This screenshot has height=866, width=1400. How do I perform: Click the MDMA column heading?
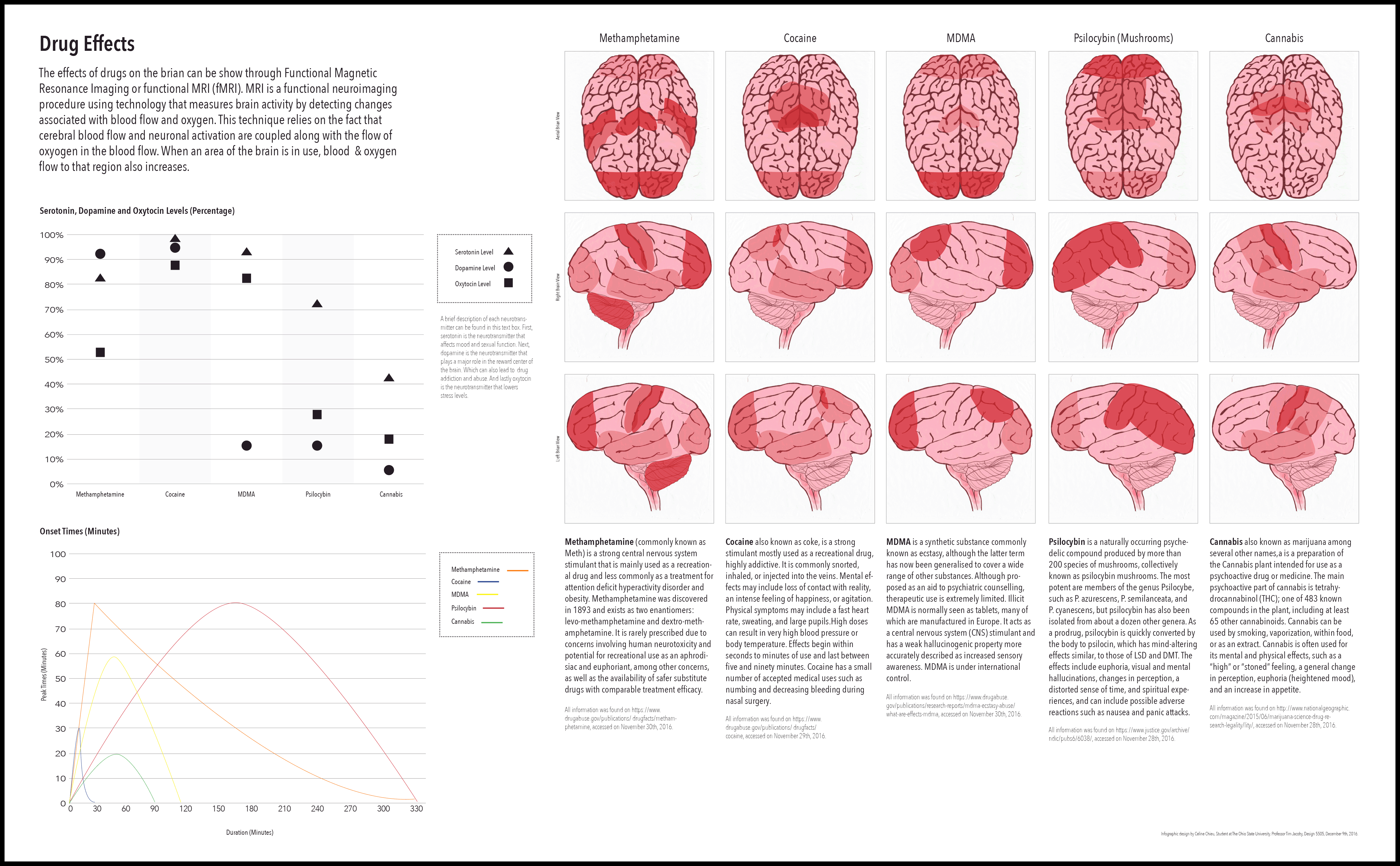tap(960, 38)
